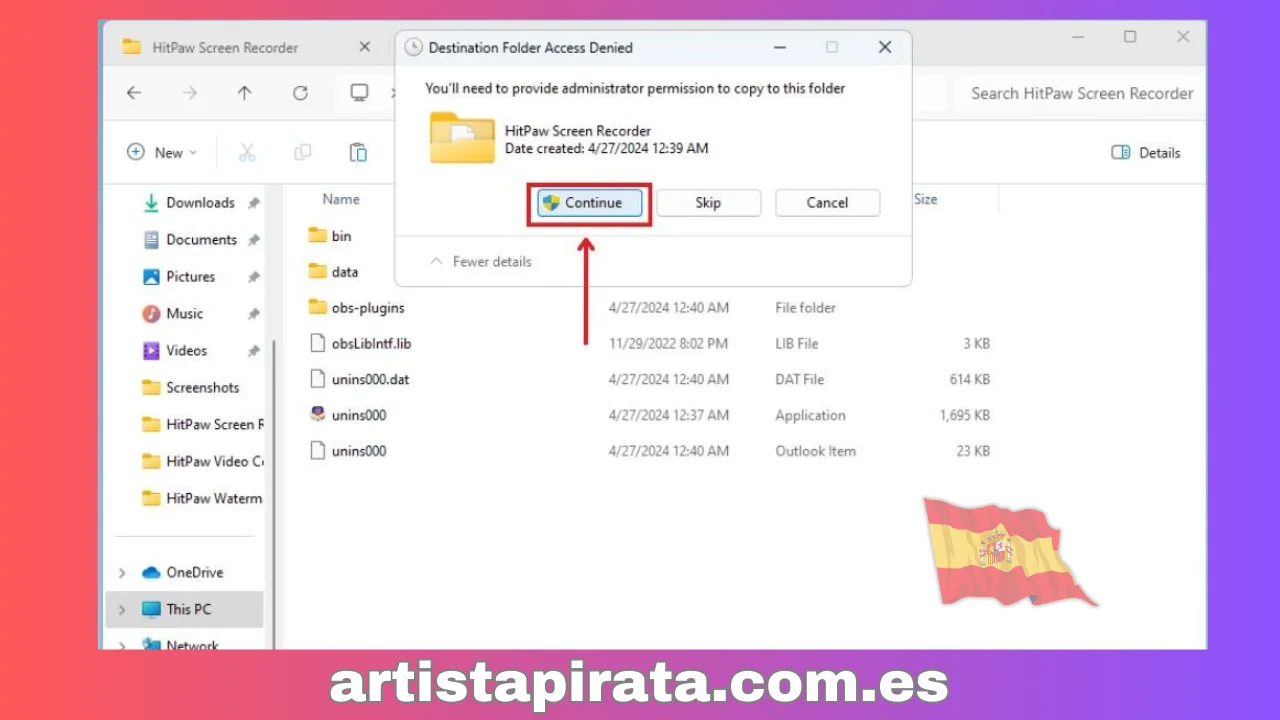Click the Paste clipboard icon
1280x720 pixels.
point(358,153)
